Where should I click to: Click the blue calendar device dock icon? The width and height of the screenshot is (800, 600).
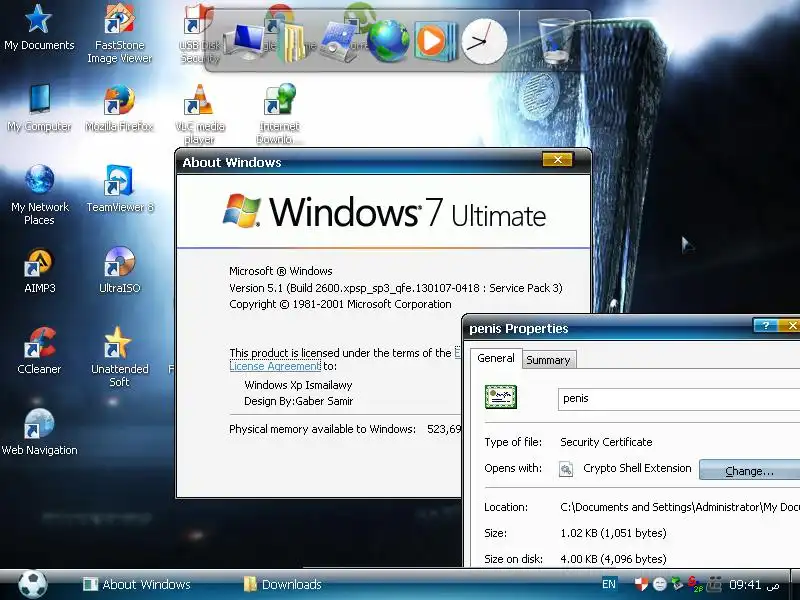tap(339, 42)
